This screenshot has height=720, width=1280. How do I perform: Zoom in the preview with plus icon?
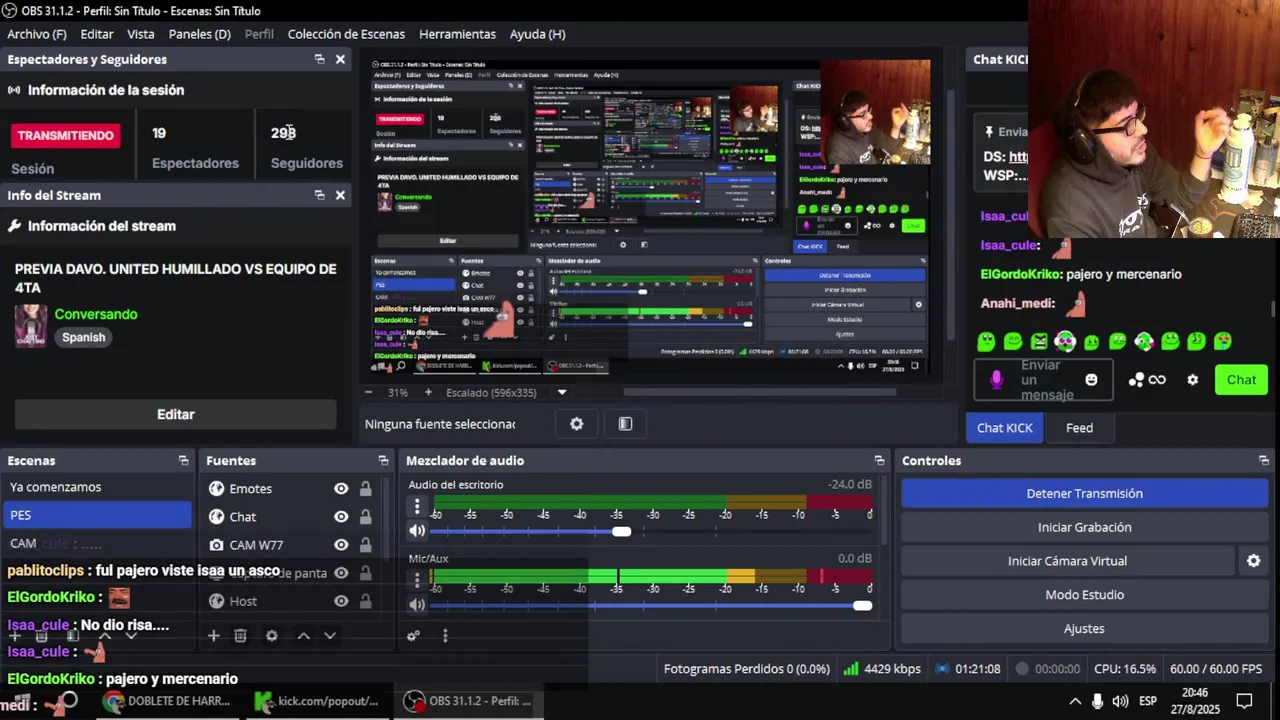[x=428, y=393]
